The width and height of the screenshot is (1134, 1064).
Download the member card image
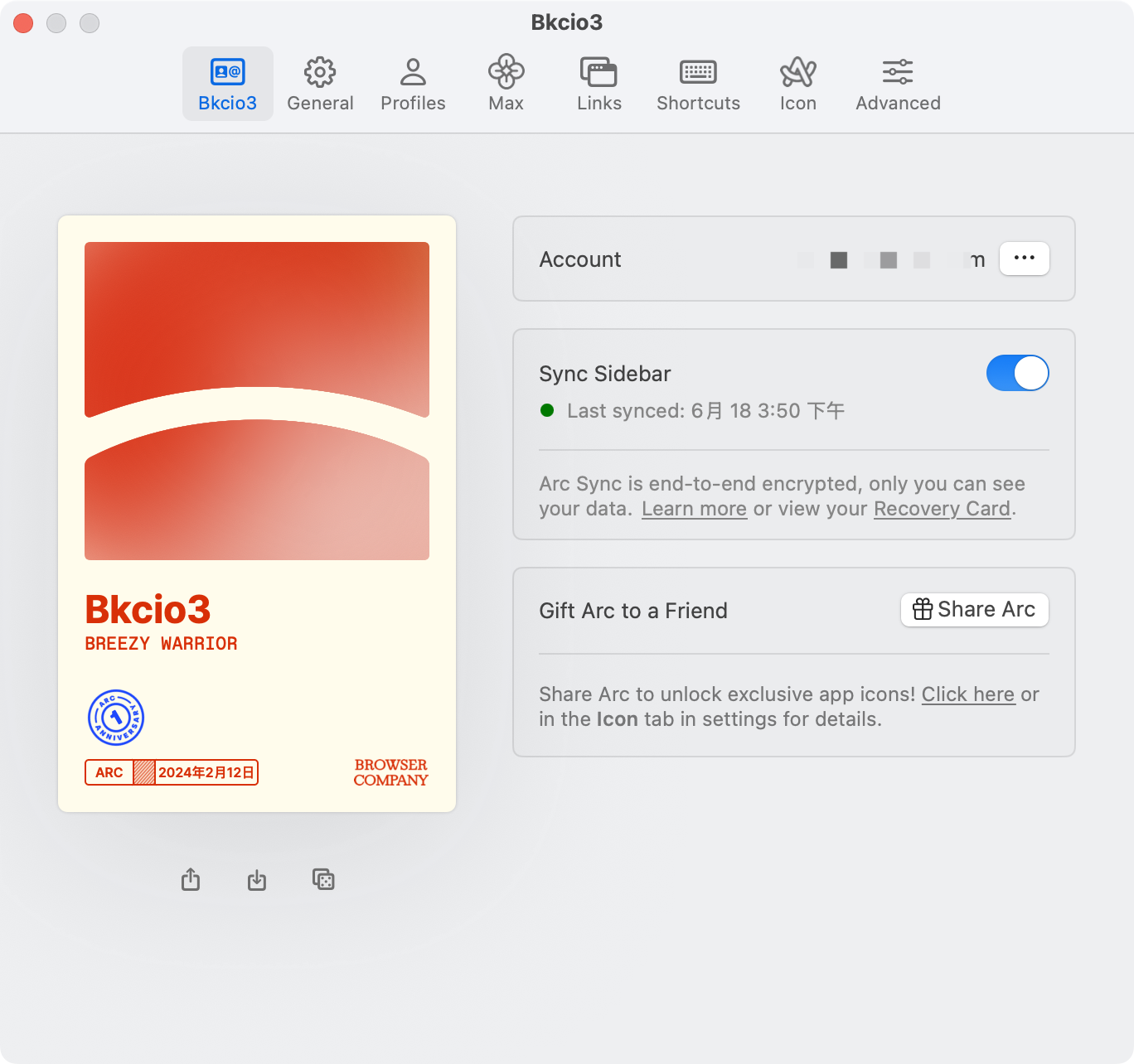tap(257, 880)
